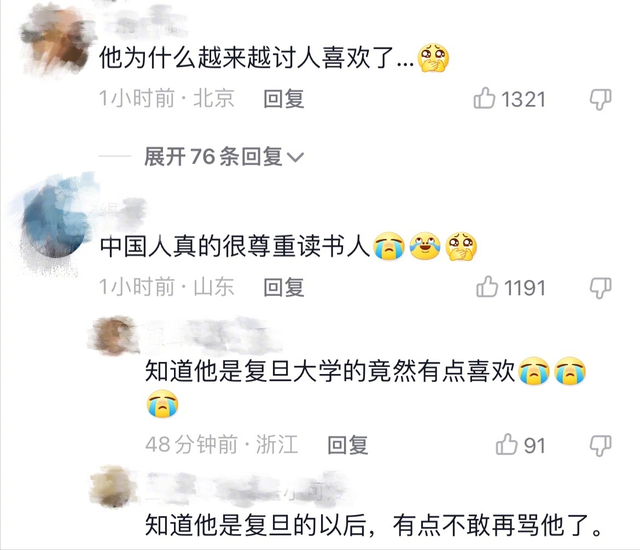Select reply text 知道他是复旦的以后

tap(255, 525)
